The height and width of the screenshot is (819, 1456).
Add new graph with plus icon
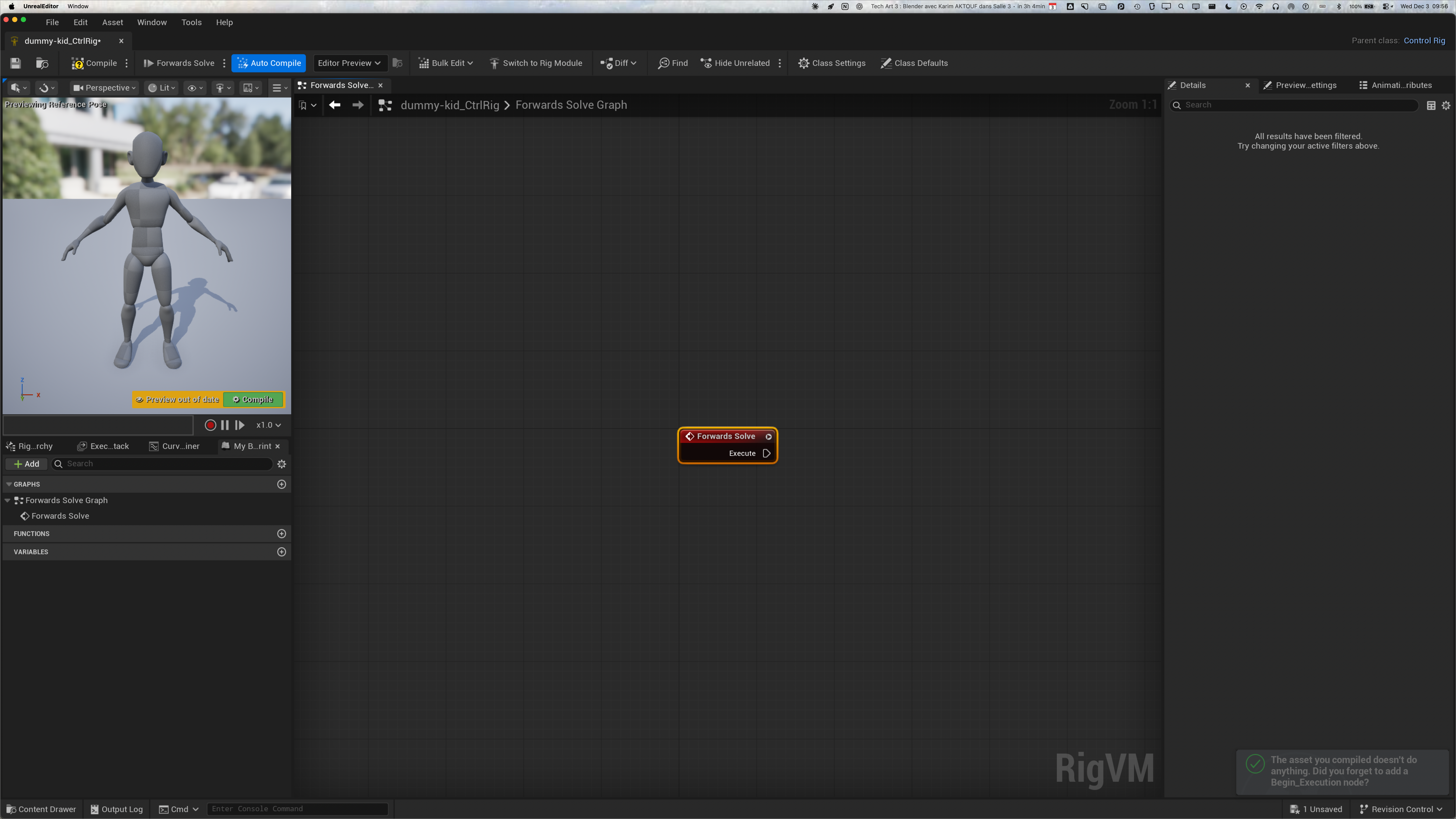[x=281, y=484]
